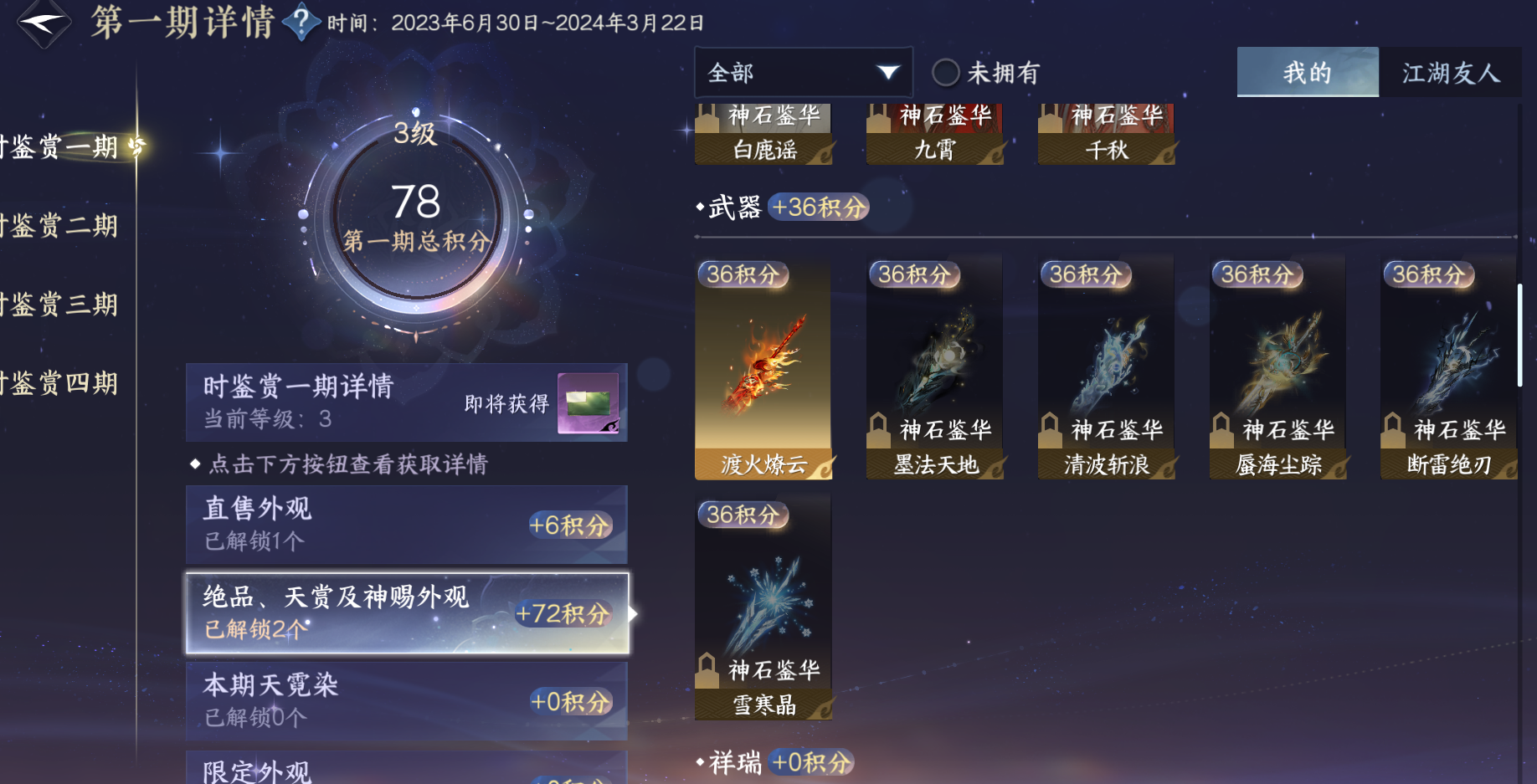Switch to the 江湖友人 tab
Image resolution: width=1537 pixels, height=784 pixels.
pos(1451,72)
